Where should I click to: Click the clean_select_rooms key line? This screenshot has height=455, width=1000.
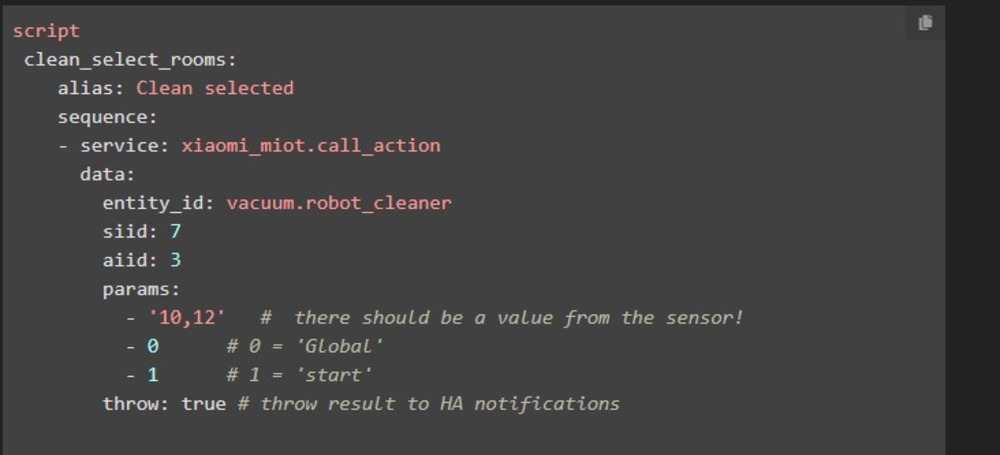click(130, 60)
